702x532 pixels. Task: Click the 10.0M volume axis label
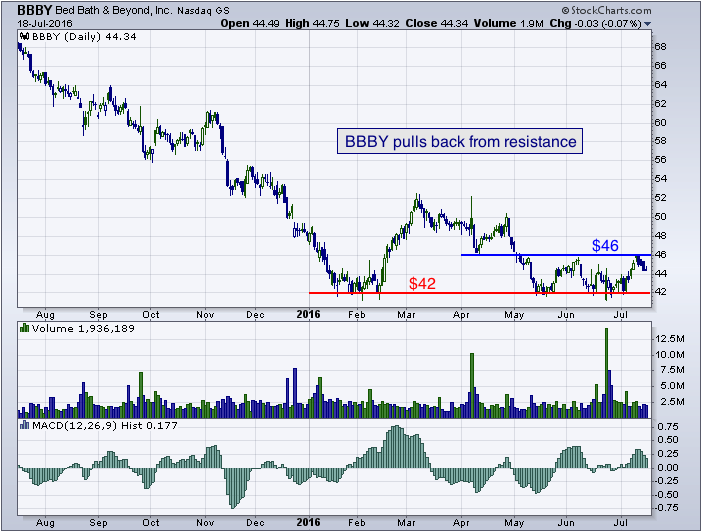point(670,355)
